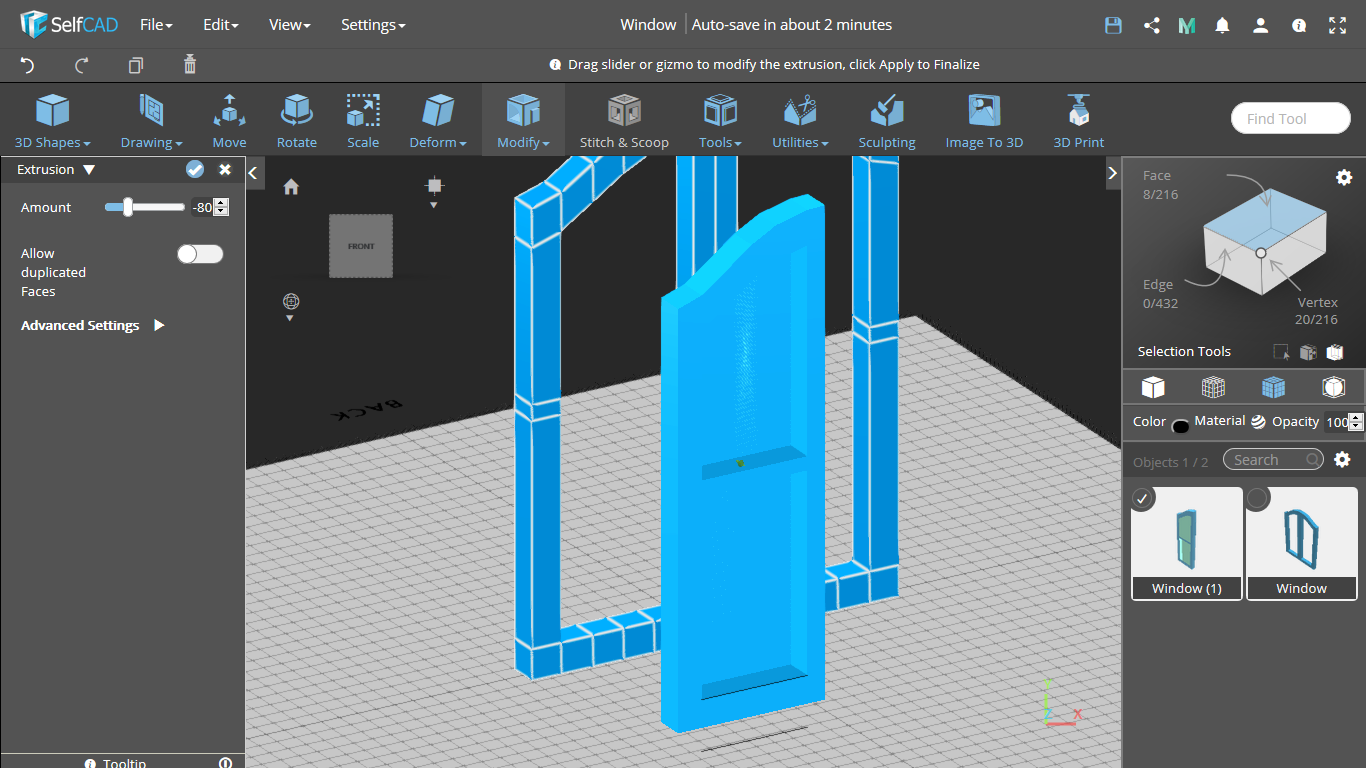Select the Move tool
This screenshot has height=768, width=1366.
click(x=229, y=120)
